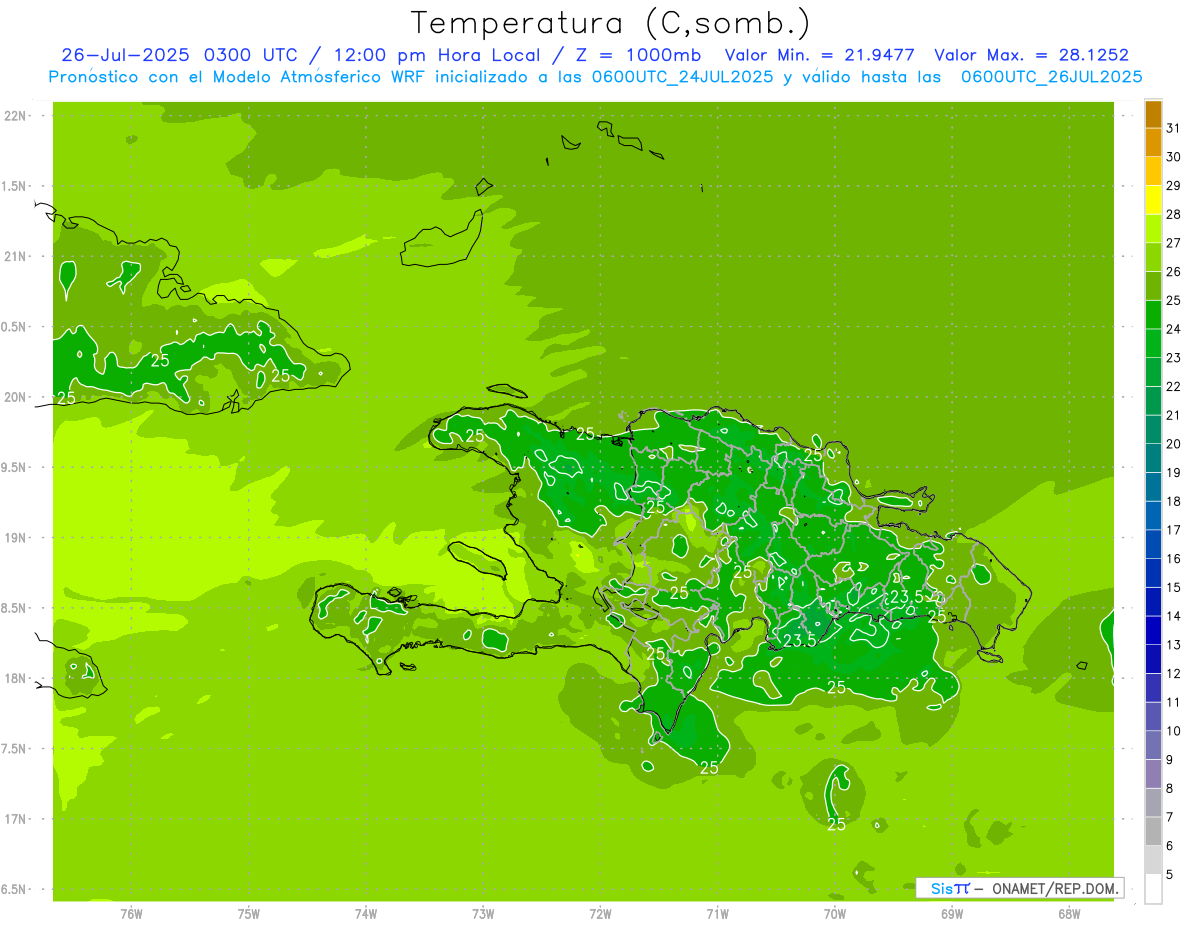Screen dimensions: 1200x927
Task: Click legend scale label 14
Action: point(1173,616)
